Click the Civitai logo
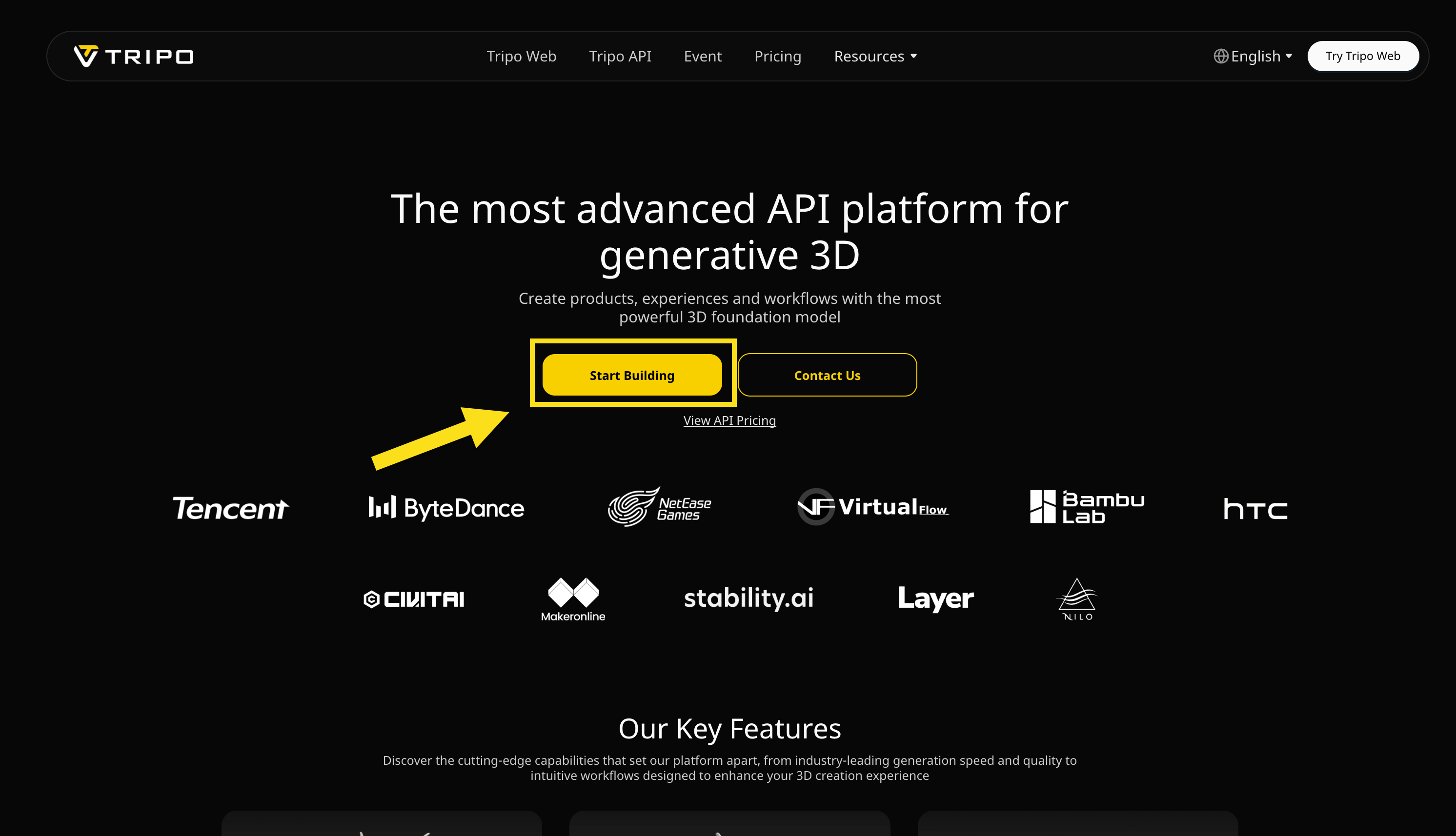This screenshot has height=836, width=1456. pyautogui.click(x=414, y=599)
